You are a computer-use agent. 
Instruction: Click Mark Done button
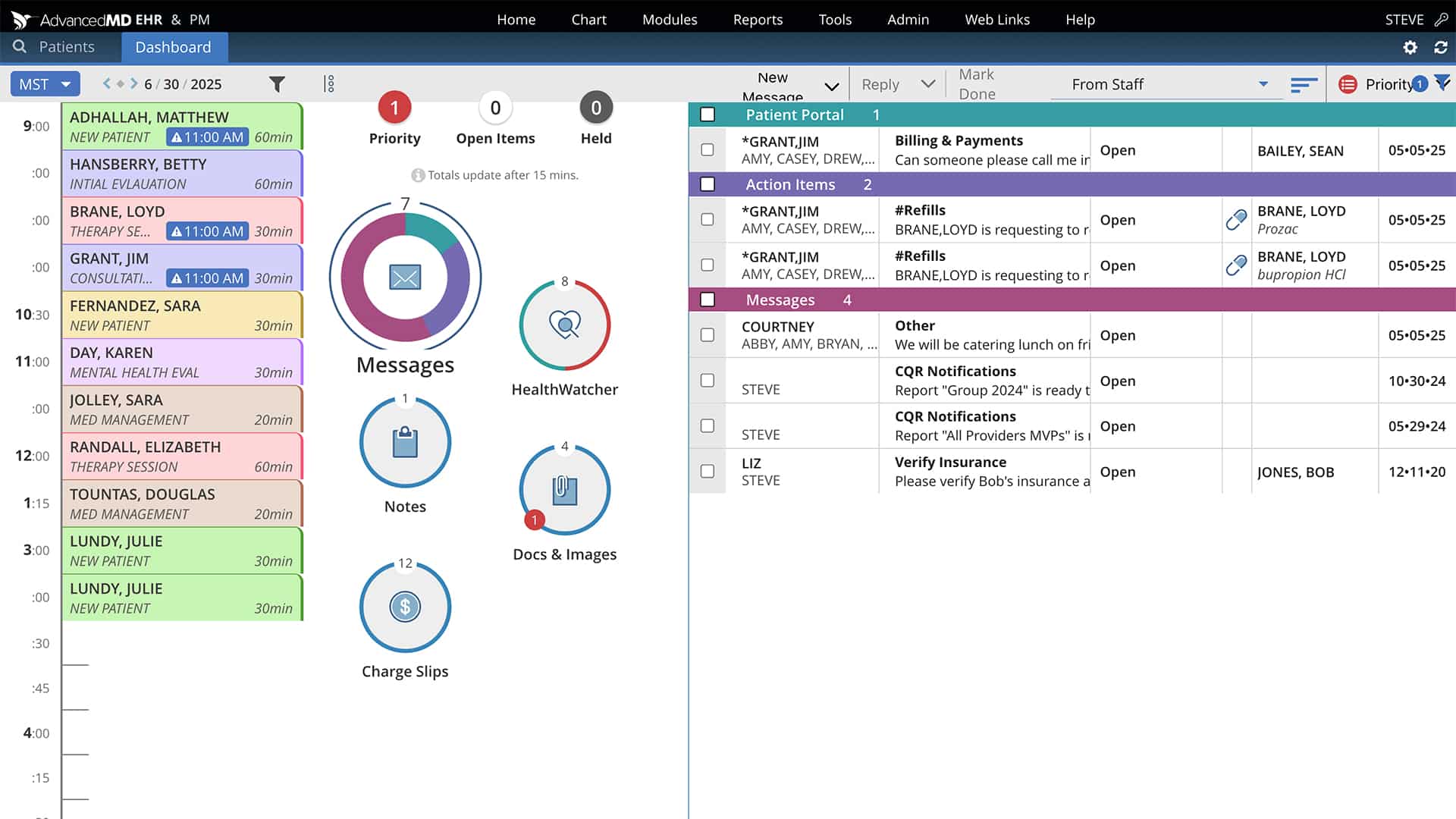(x=977, y=84)
